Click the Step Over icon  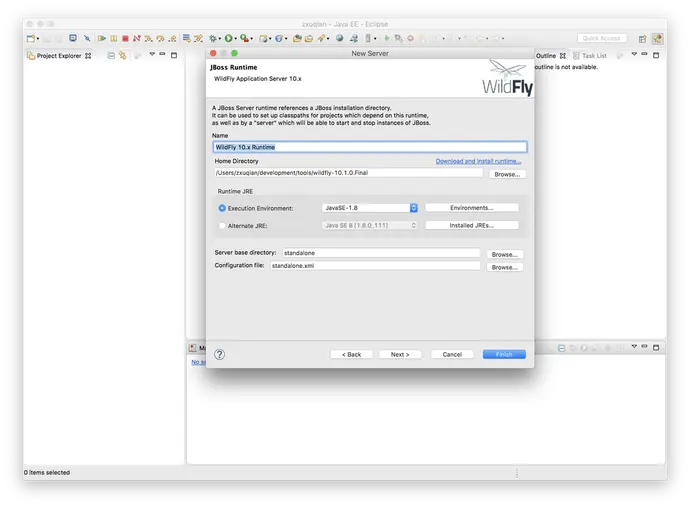pos(160,39)
